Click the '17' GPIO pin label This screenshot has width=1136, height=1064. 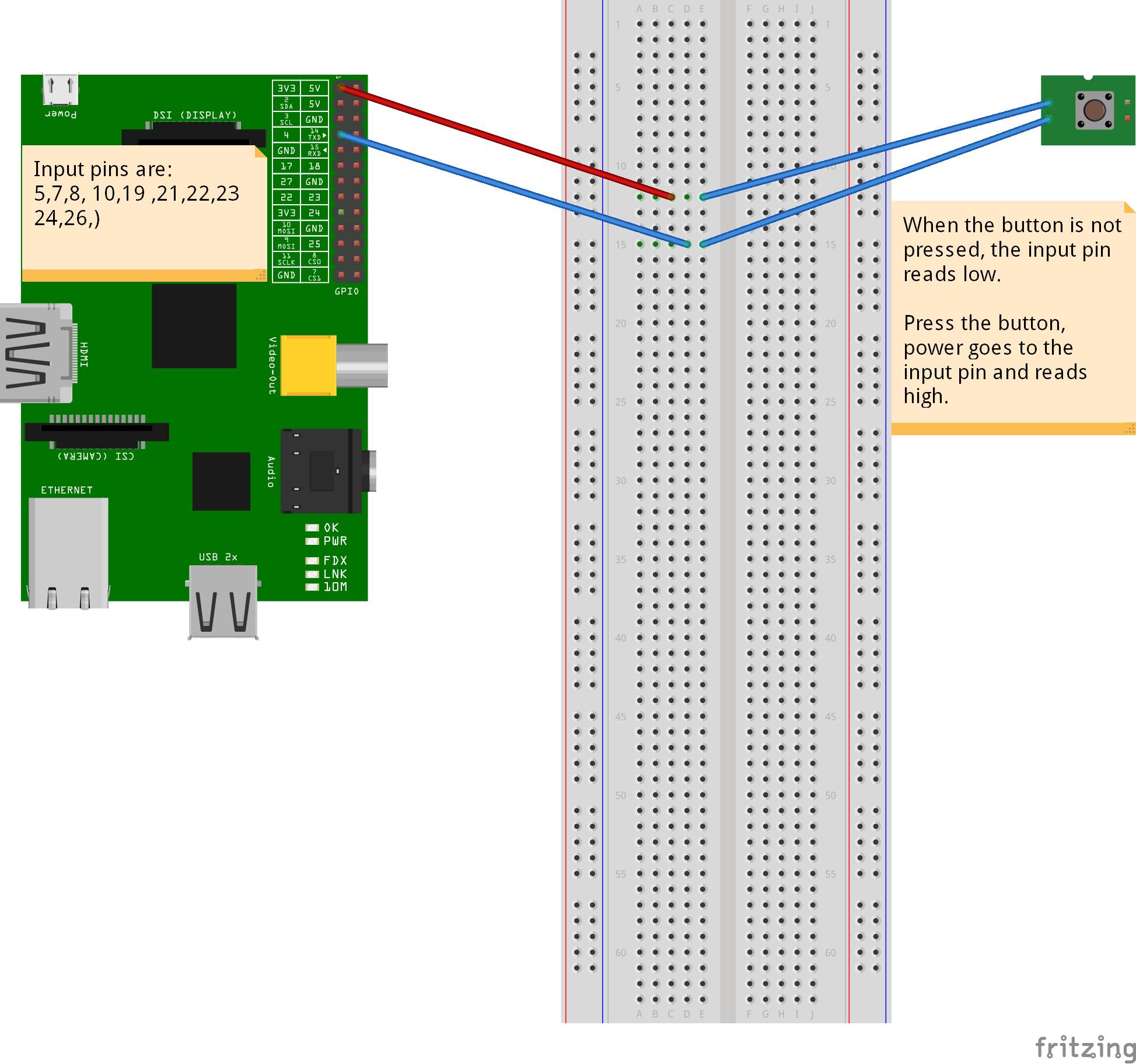click(286, 166)
